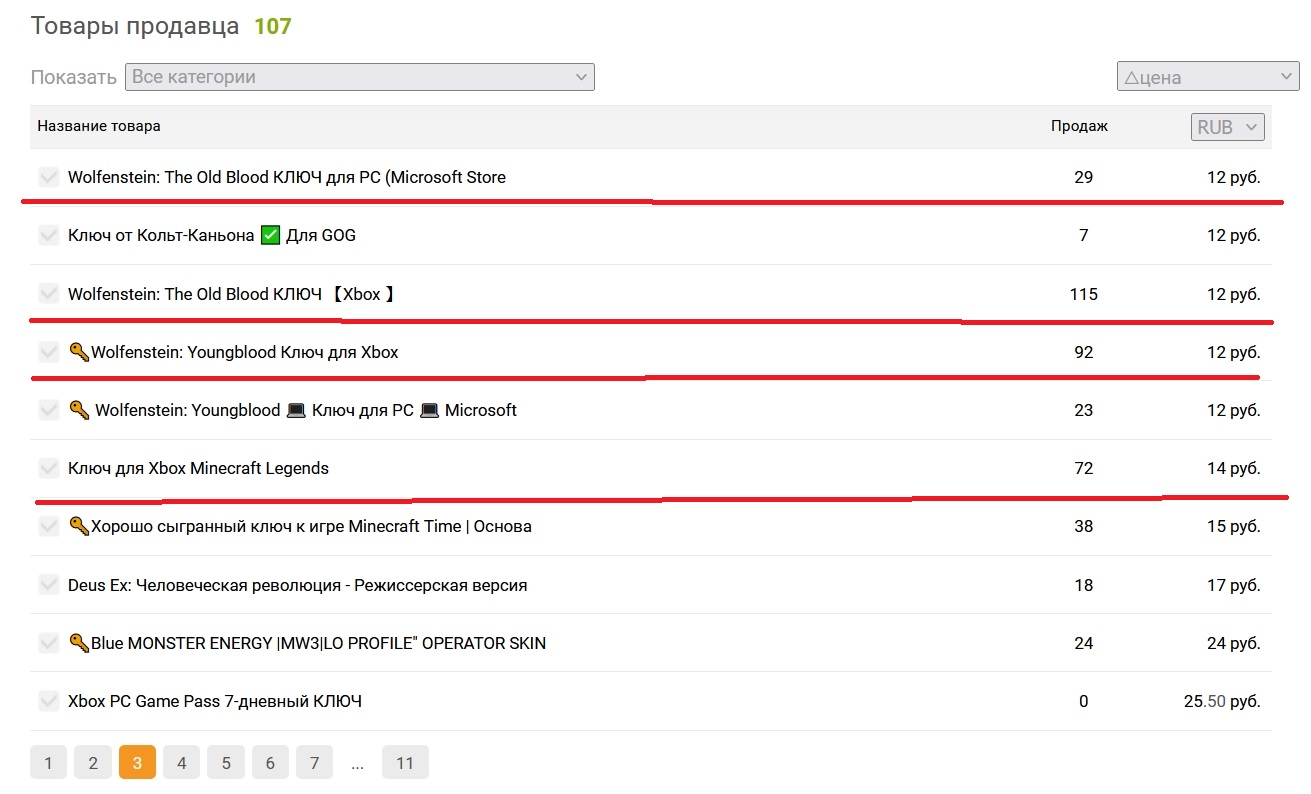1311x794 pixels.
Task: Go to page 1 of products
Action: [x=48, y=763]
